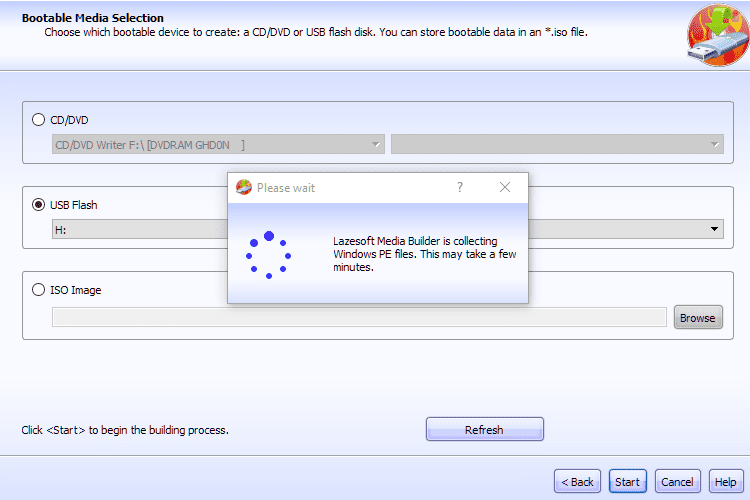This screenshot has height=500, width=750.
Task: Cancel the media builder wizard
Action: click(x=677, y=481)
